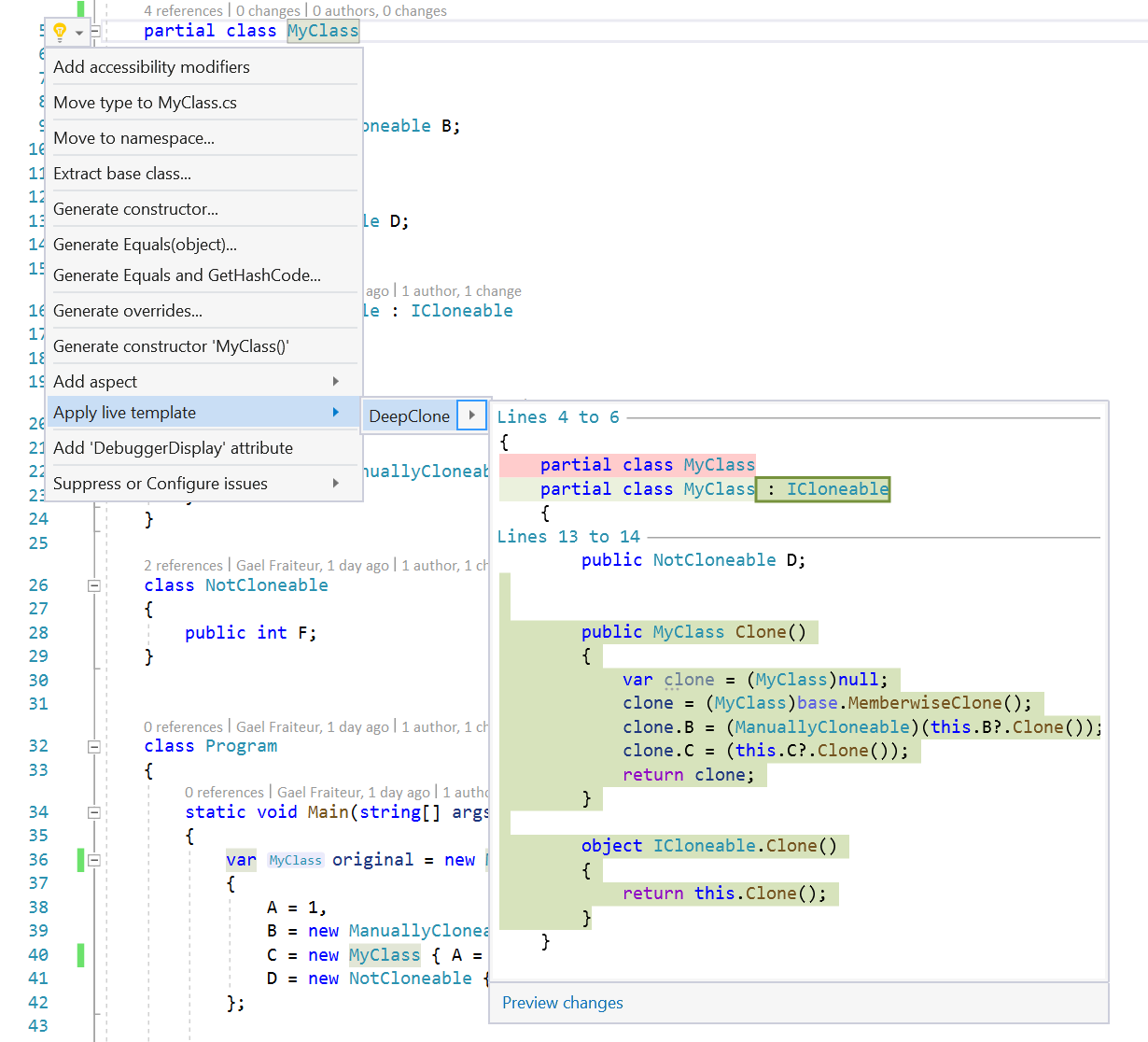The width and height of the screenshot is (1148, 1042).
Task: Open the lightbulb actions dropdown arrow
Action: click(77, 31)
